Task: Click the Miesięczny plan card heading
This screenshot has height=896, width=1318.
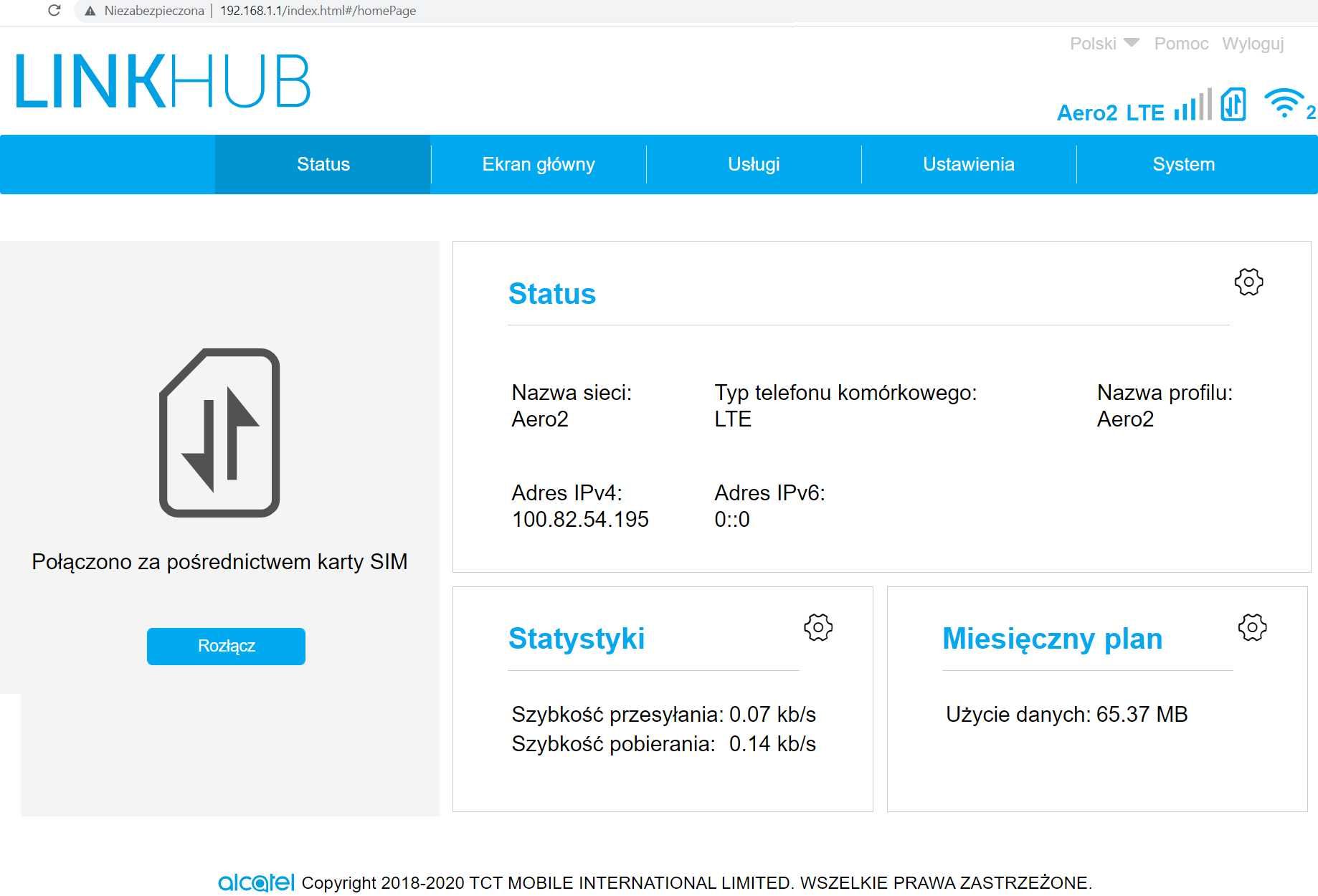Action: pyautogui.click(x=1052, y=639)
